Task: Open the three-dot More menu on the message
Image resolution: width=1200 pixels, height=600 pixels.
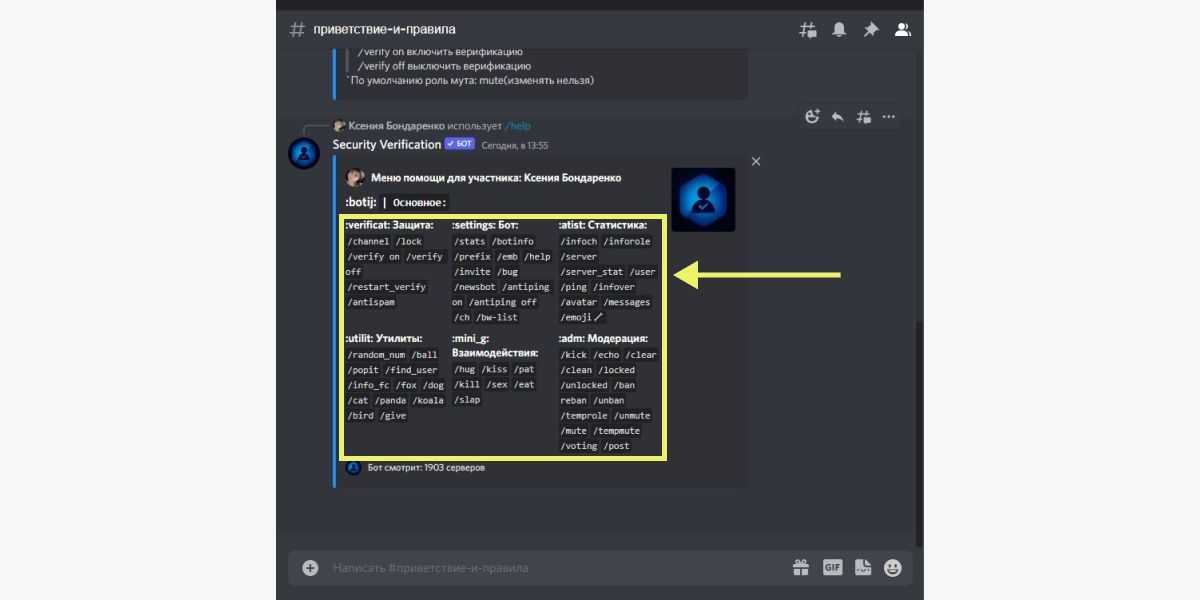Action: [889, 117]
